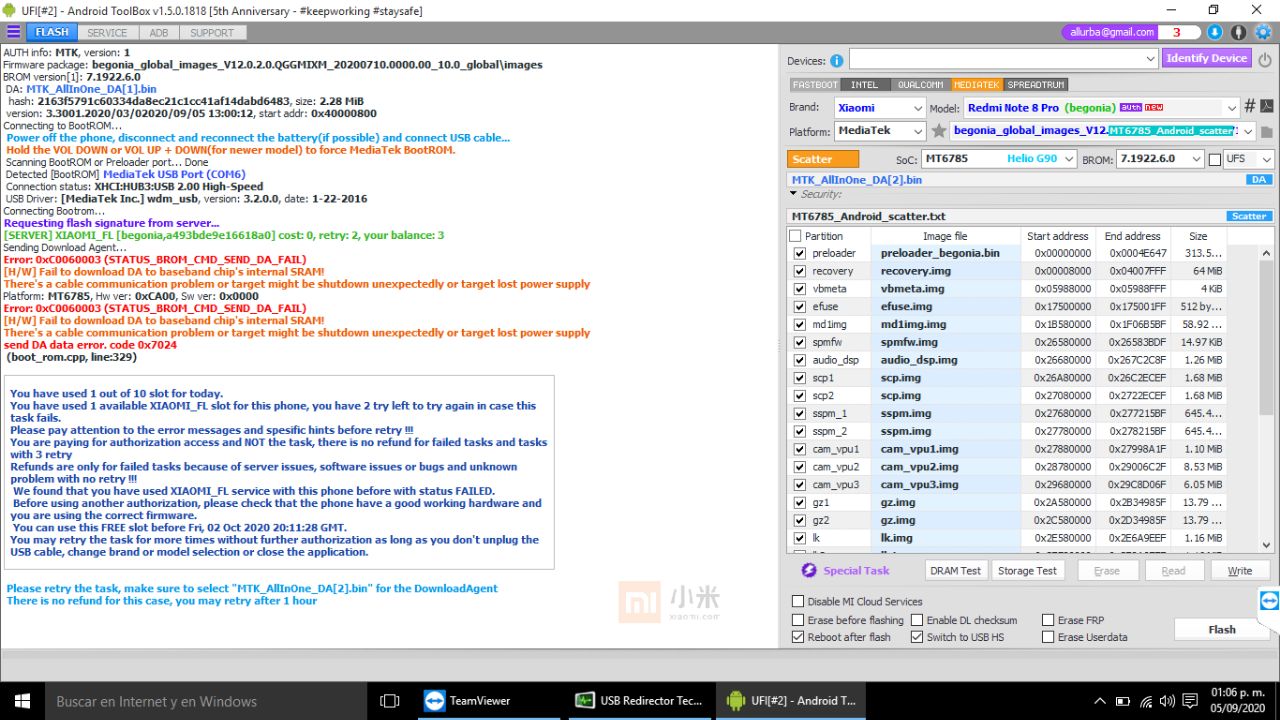Open the Model dropdown Redmi Note 8 Pro
1280x720 pixels.
1101,107
